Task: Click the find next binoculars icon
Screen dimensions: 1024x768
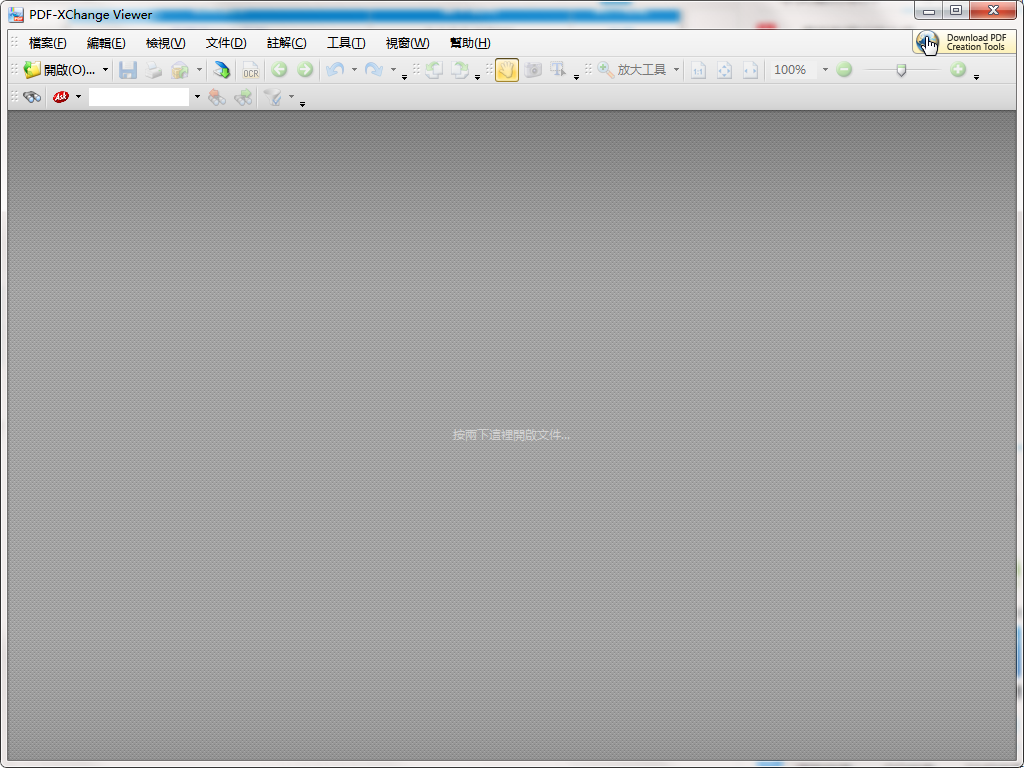Action: click(x=243, y=97)
